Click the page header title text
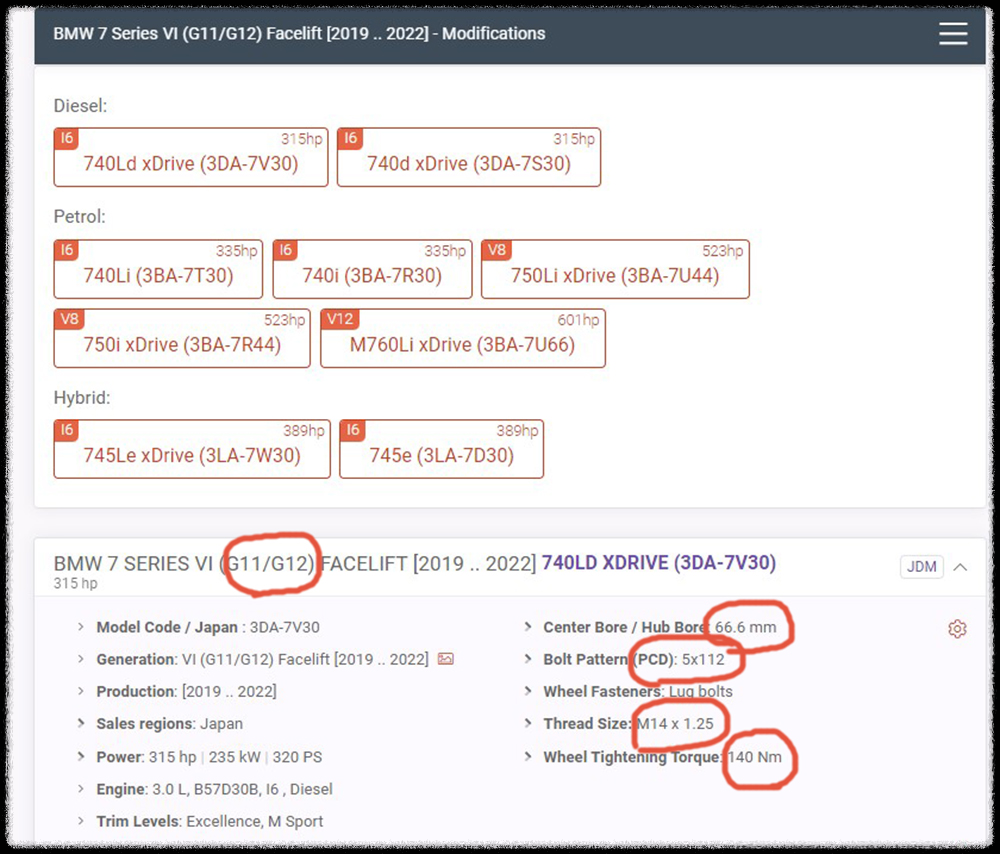The height and width of the screenshot is (854, 1000). 299,33
